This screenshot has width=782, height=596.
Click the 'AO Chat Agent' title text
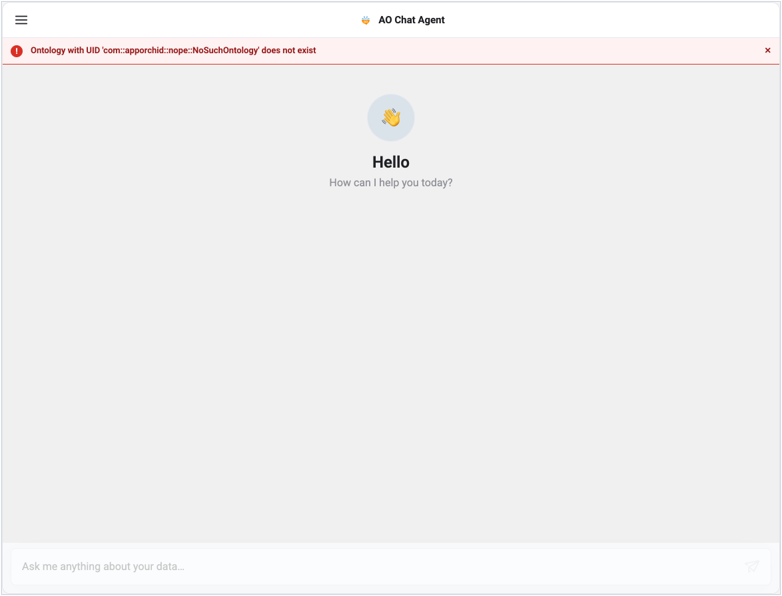(411, 20)
